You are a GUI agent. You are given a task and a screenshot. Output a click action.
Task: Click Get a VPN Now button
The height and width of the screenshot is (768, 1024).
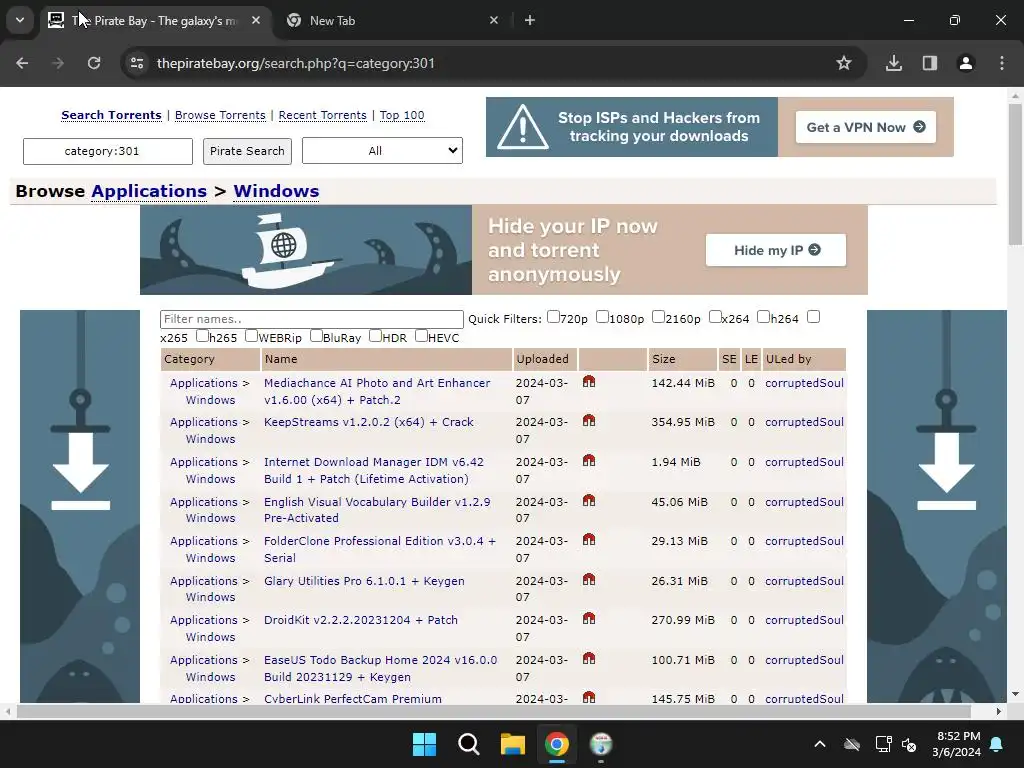[865, 127]
